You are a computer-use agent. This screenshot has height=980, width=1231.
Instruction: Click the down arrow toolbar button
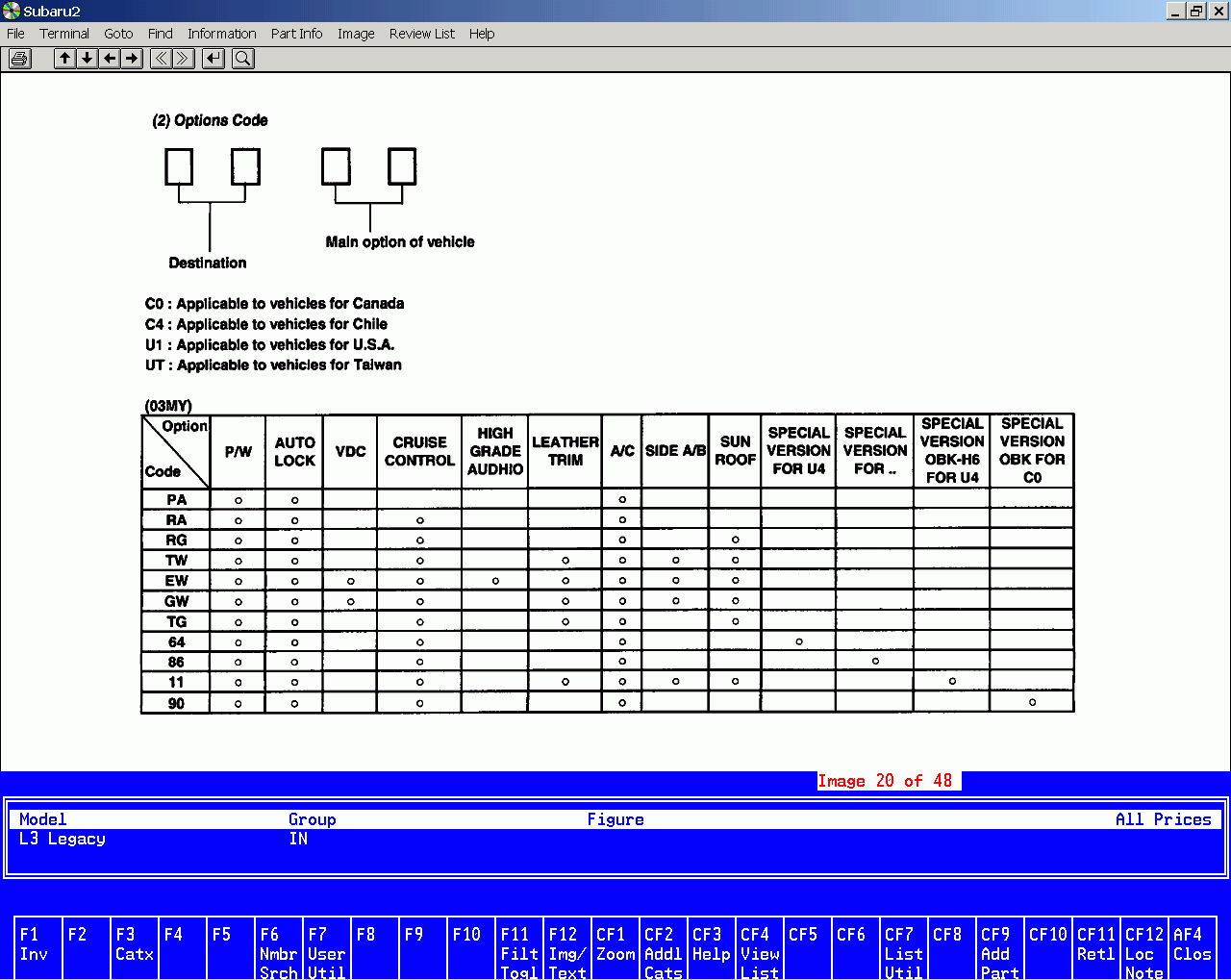pos(87,59)
